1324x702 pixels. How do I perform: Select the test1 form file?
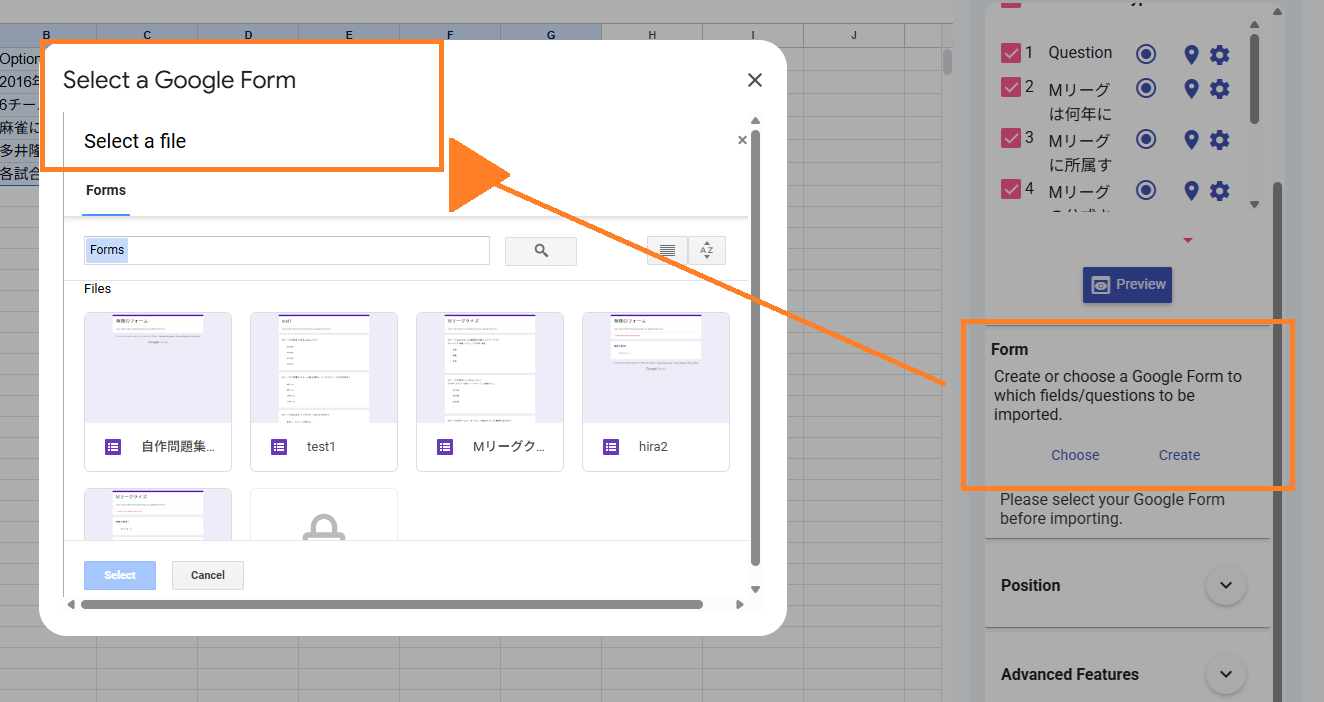(324, 391)
